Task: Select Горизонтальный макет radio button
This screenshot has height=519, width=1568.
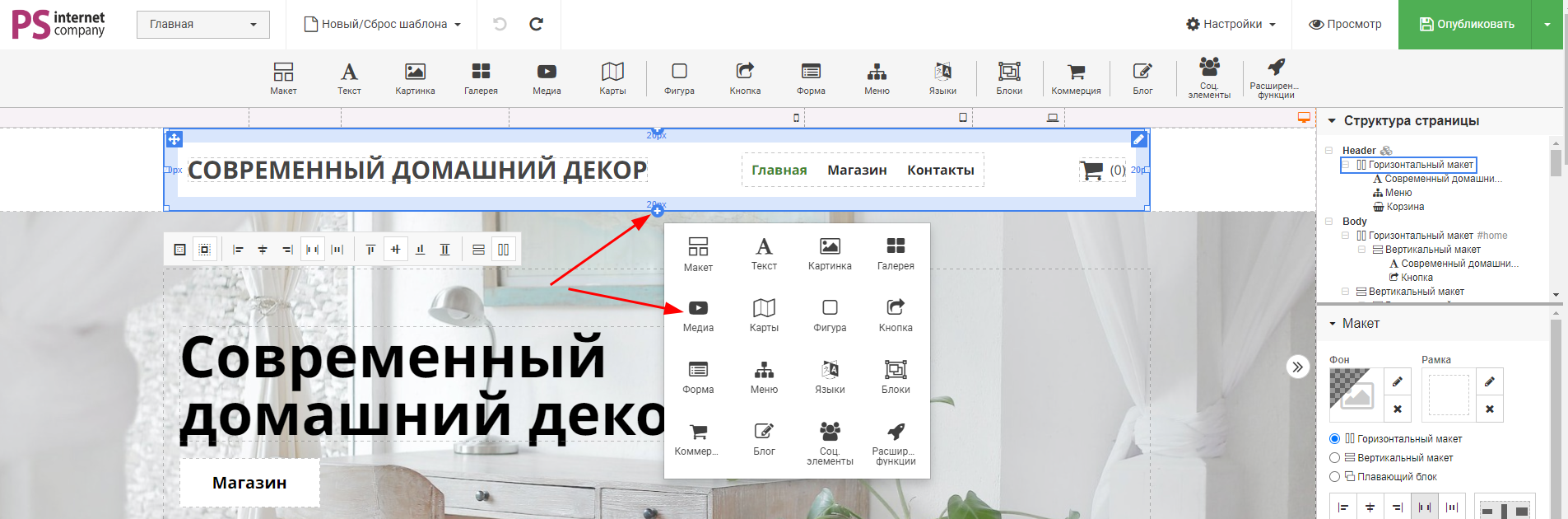Action: (x=1334, y=439)
